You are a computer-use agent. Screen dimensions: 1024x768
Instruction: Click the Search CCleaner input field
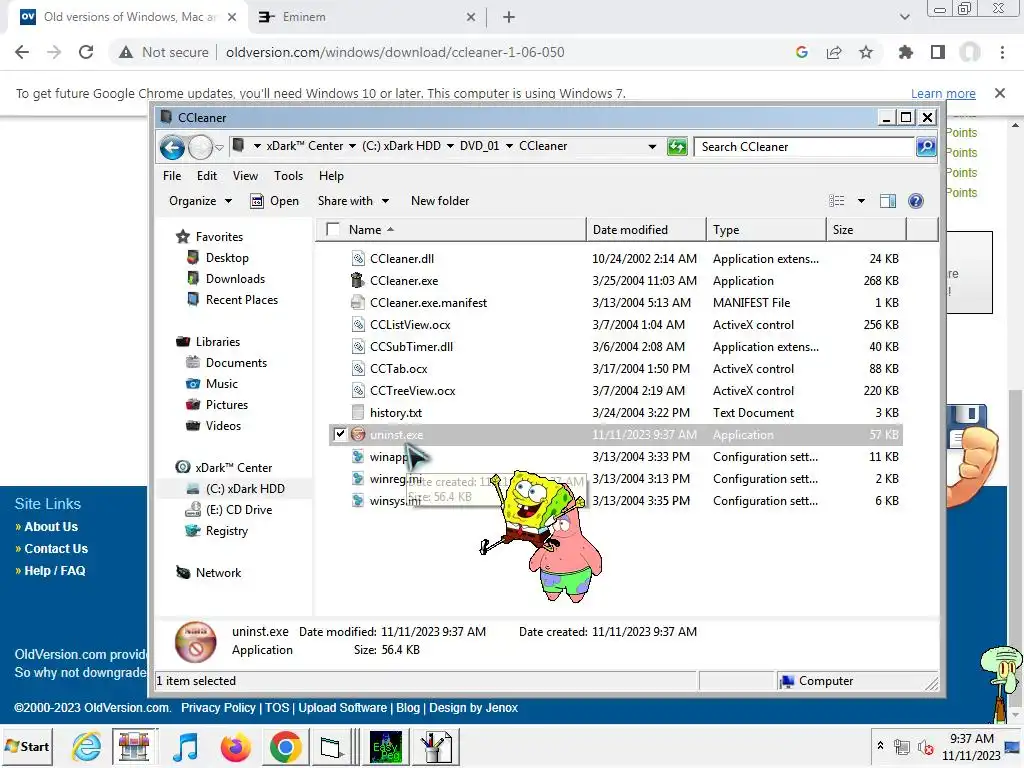point(805,147)
